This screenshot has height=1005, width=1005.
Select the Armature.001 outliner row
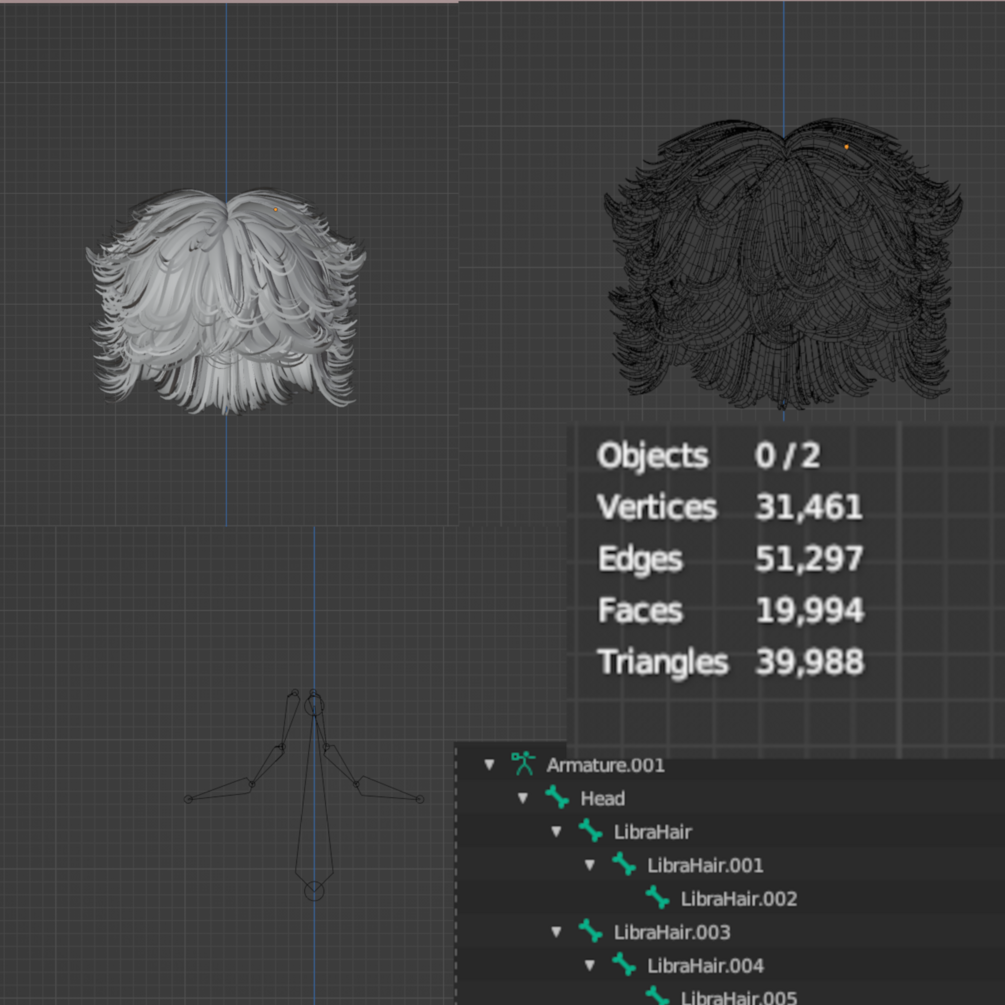pos(730,765)
